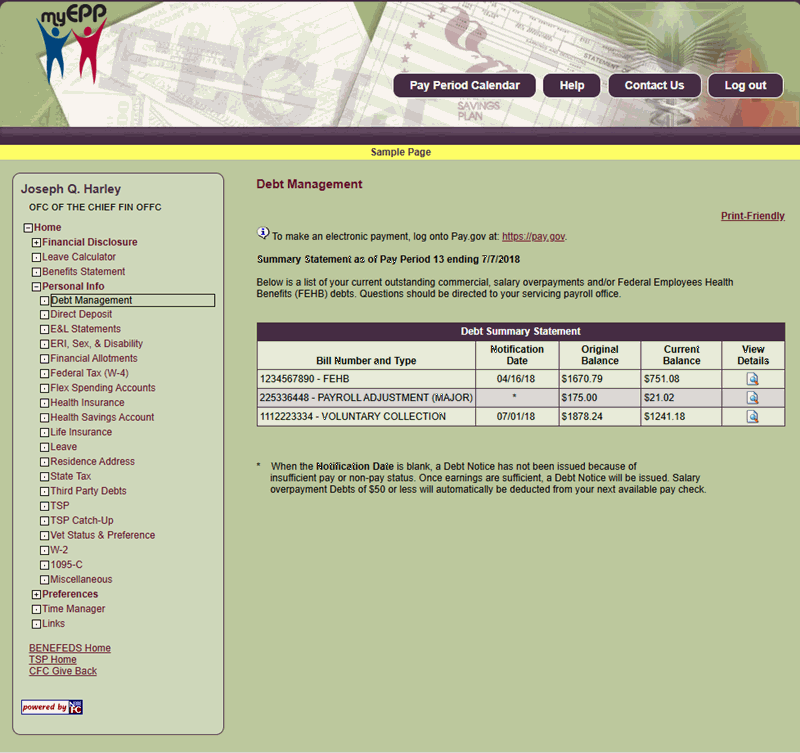The height and width of the screenshot is (753, 800).
Task: Log out of myEPP
Action: [745, 85]
